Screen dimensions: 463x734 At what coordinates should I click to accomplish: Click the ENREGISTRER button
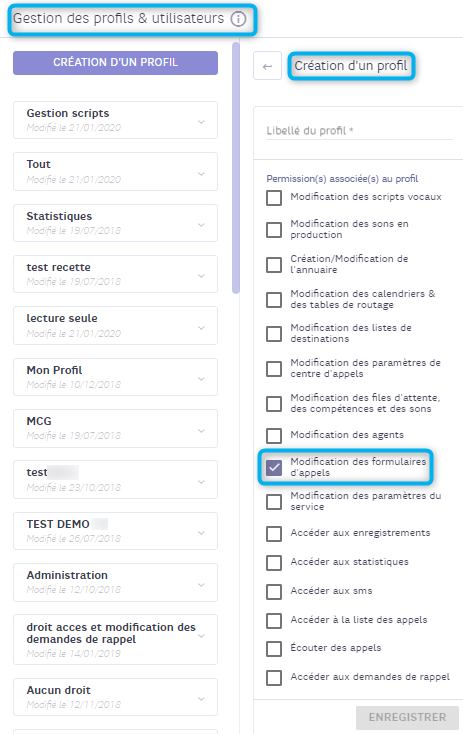pyautogui.click(x=407, y=717)
